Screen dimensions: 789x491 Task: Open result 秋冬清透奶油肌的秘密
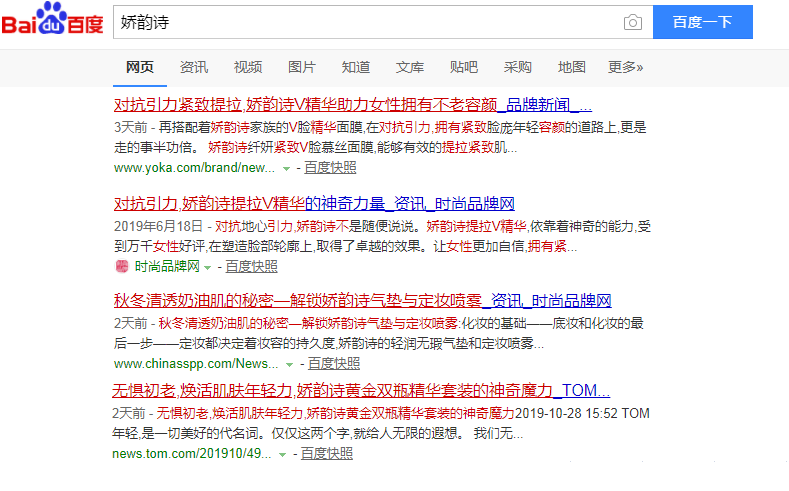coord(362,301)
